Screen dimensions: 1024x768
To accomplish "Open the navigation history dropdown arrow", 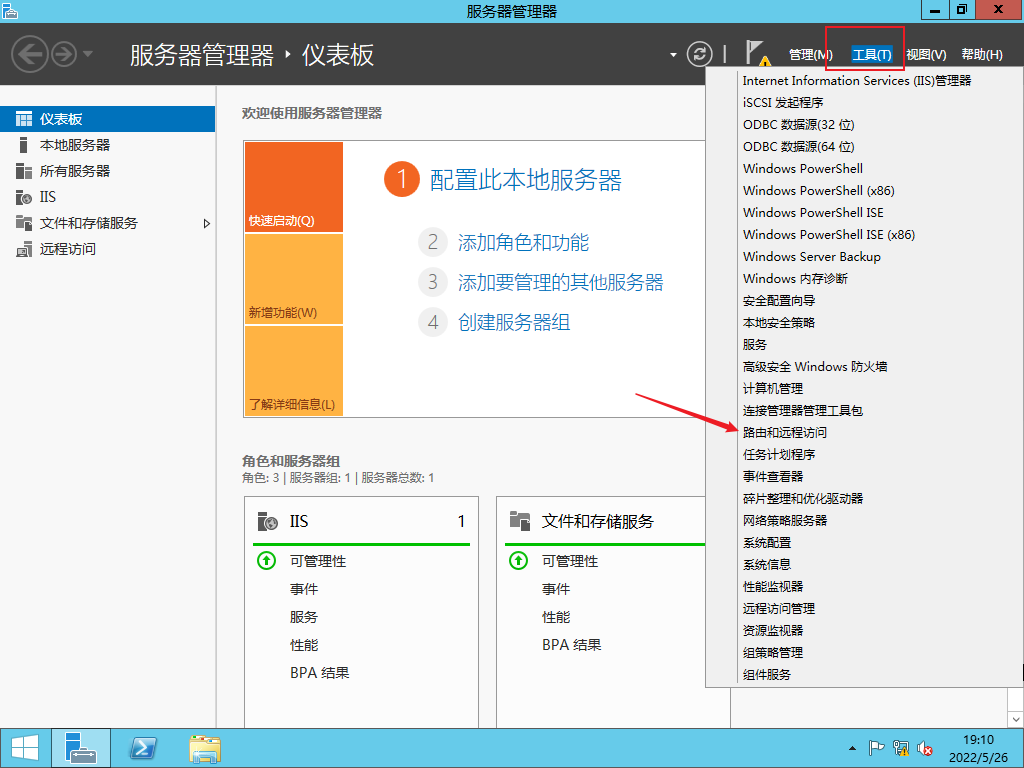I will tap(88, 54).
